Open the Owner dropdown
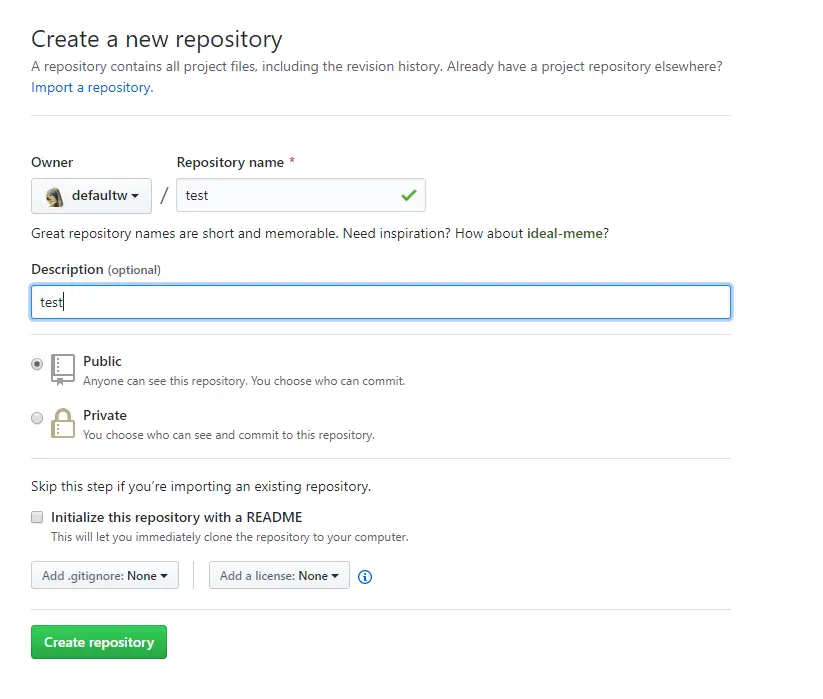The width and height of the screenshot is (823, 699). (x=91, y=196)
